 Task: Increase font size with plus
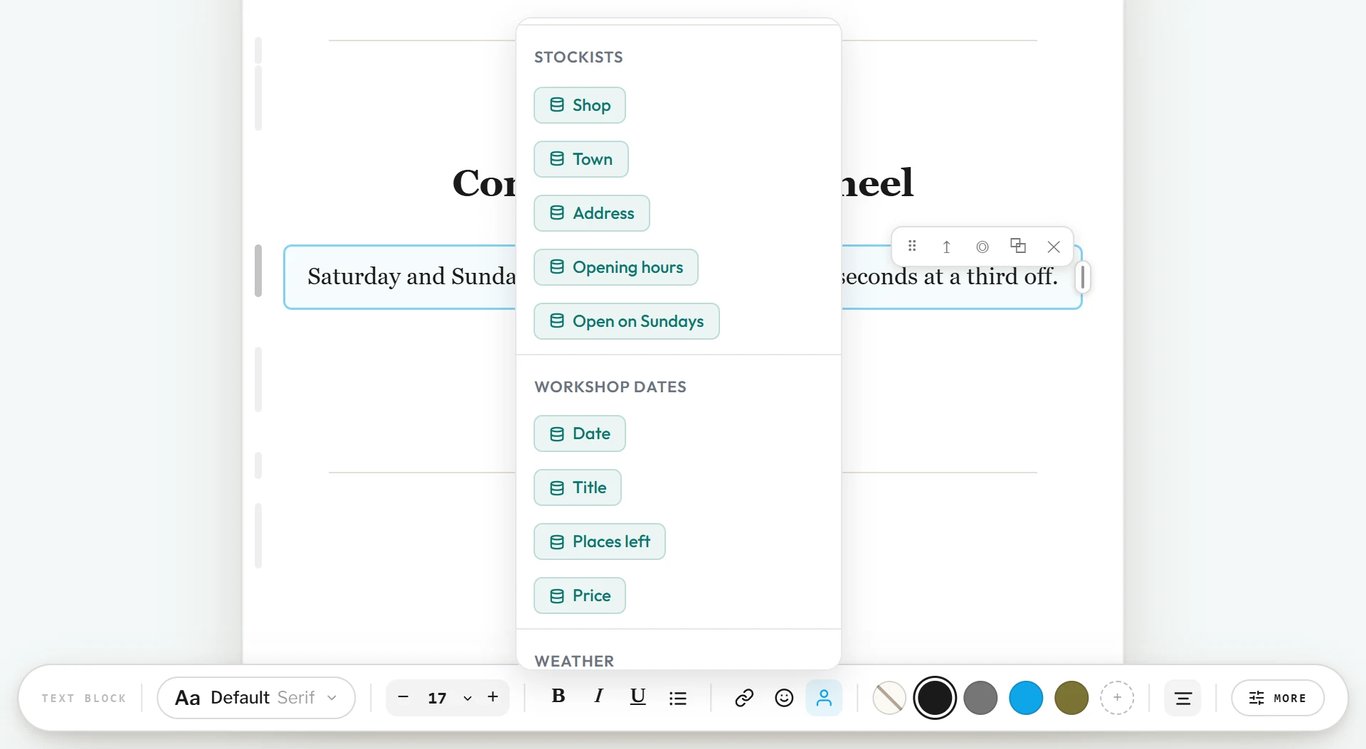click(493, 697)
